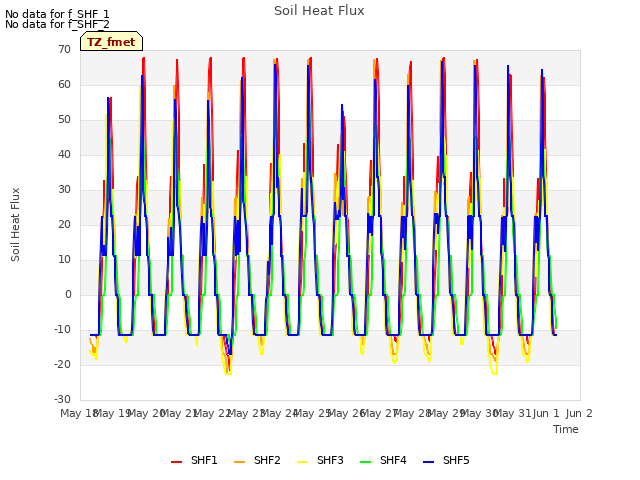Select the SHF1 legend entry
The image size is (640, 480).
[x=194, y=460]
